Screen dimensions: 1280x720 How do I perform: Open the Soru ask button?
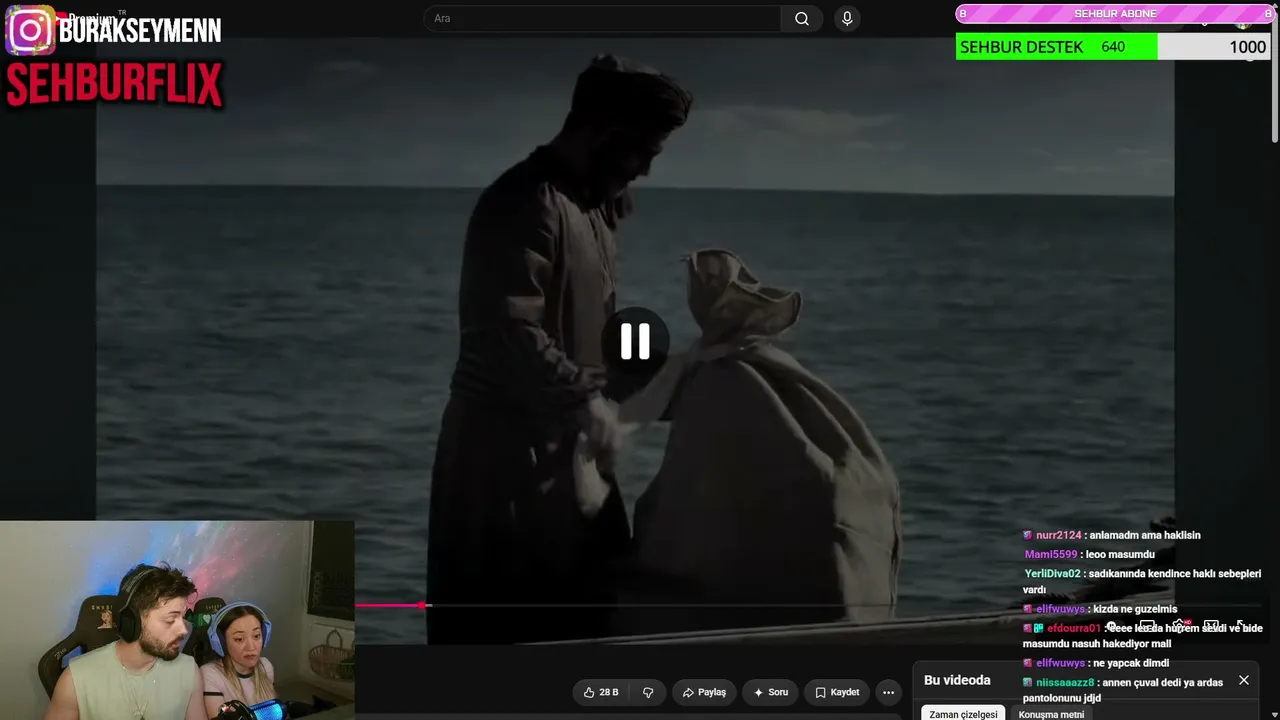(771, 692)
